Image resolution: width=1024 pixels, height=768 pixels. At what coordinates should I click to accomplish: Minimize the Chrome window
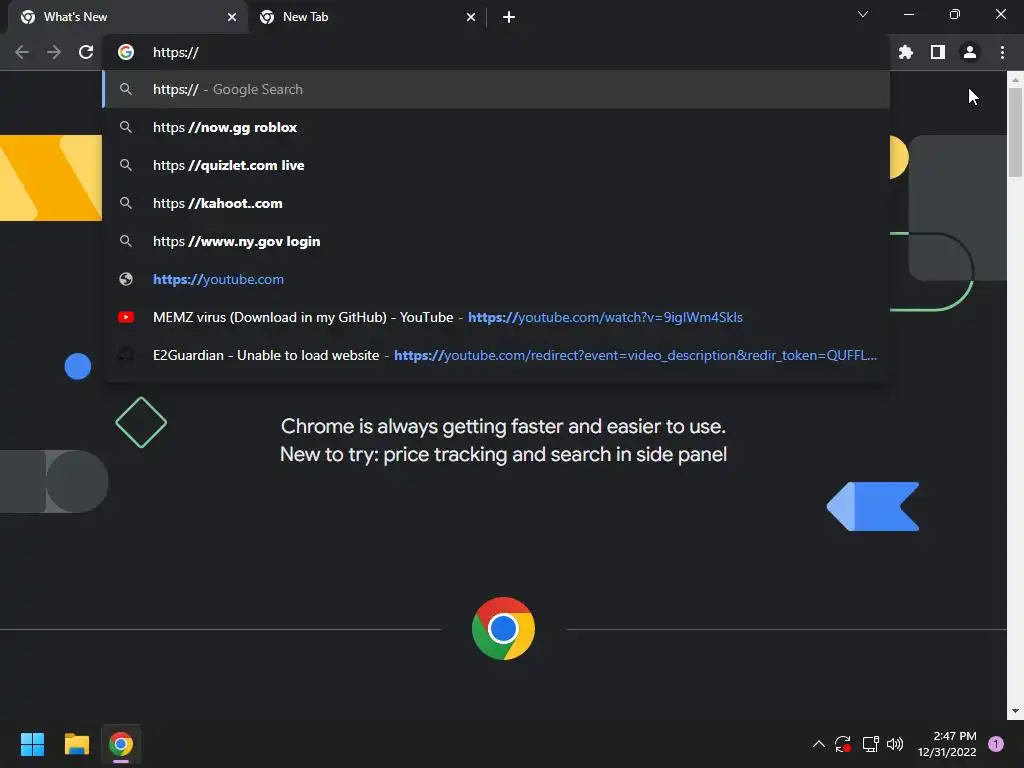909,14
